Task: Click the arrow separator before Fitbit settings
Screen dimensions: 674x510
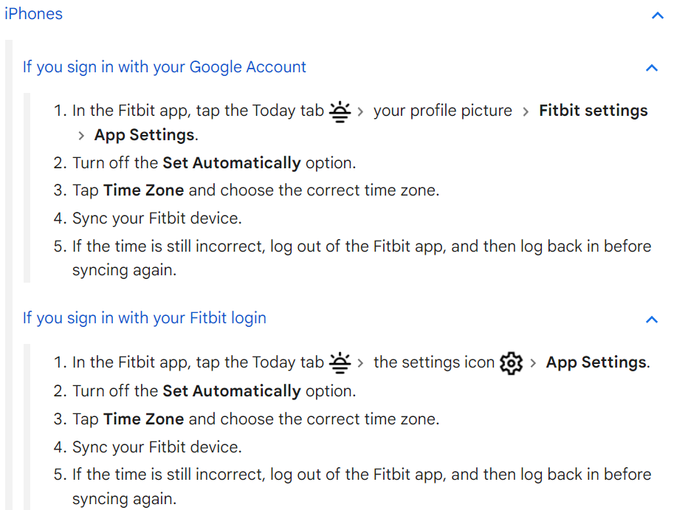Action: pos(525,112)
